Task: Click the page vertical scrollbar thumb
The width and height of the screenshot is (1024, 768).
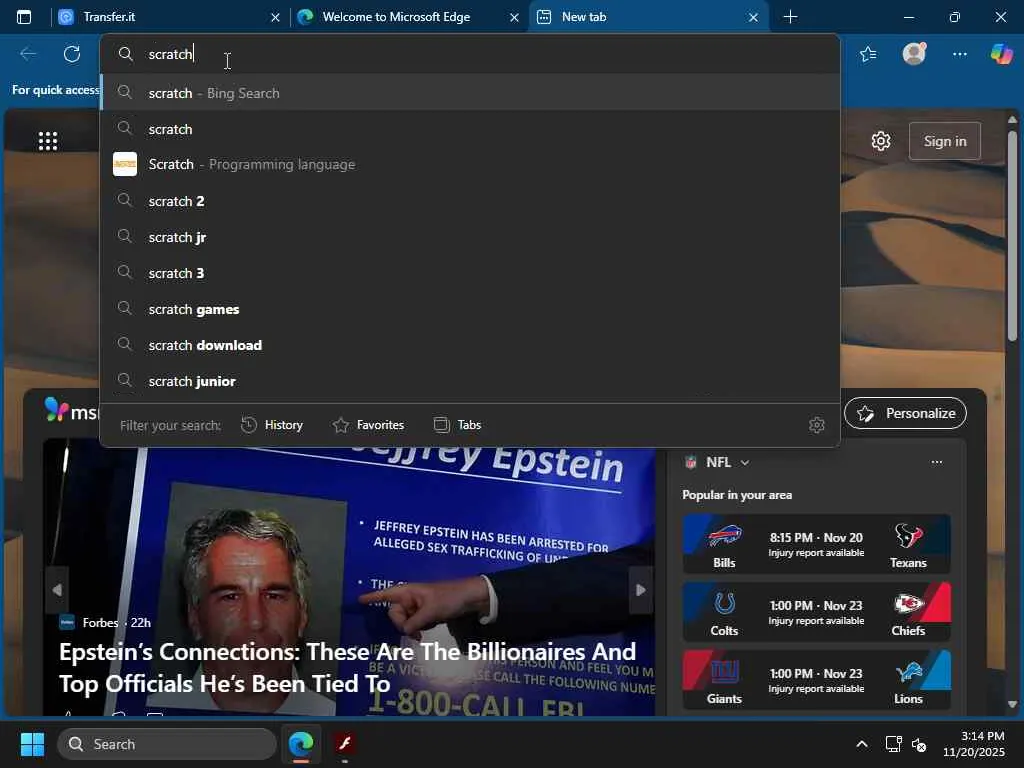Action: coord(1012,235)
